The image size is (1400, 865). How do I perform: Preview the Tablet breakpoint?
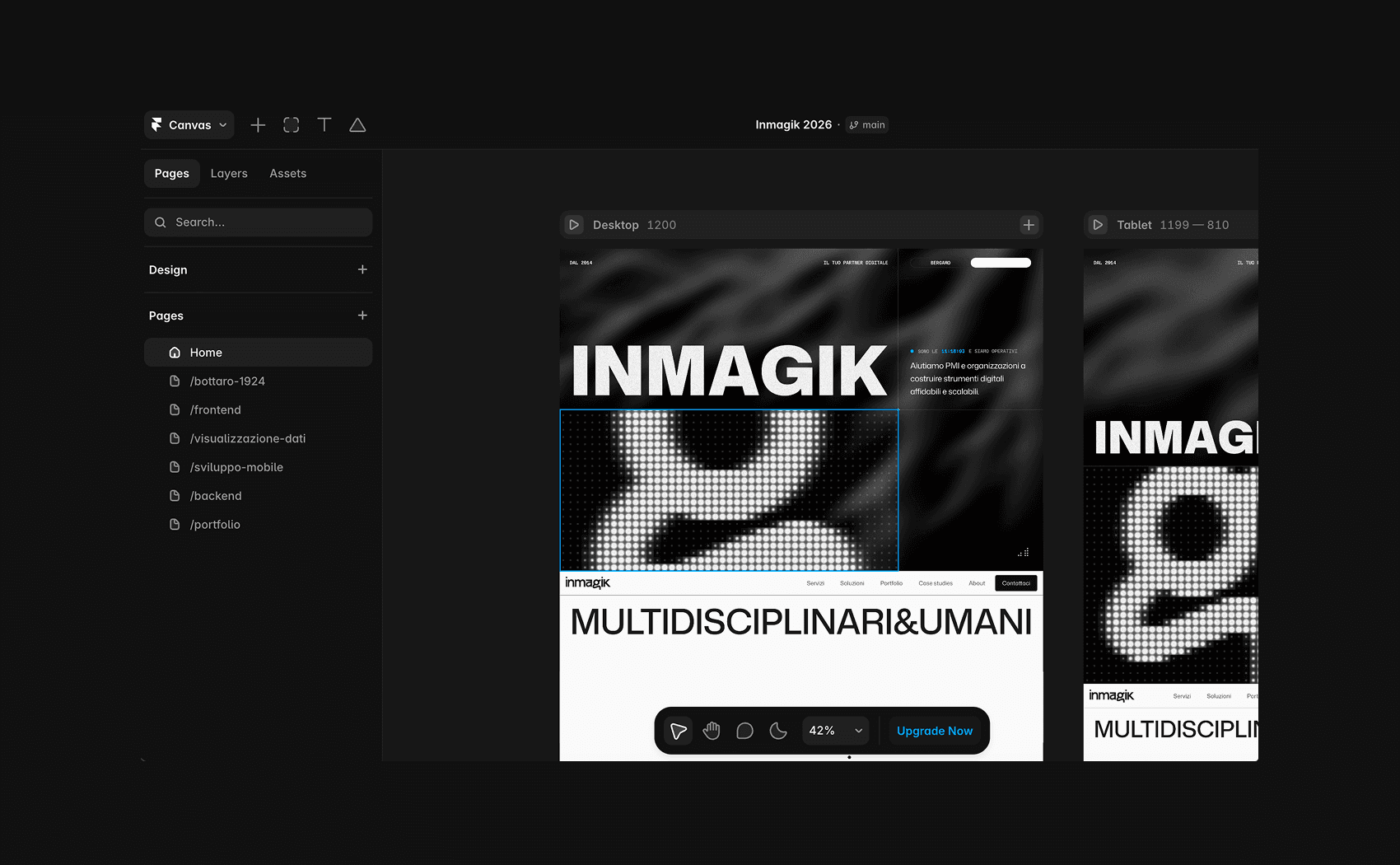pyautogui.click(x=1098, y=225)
